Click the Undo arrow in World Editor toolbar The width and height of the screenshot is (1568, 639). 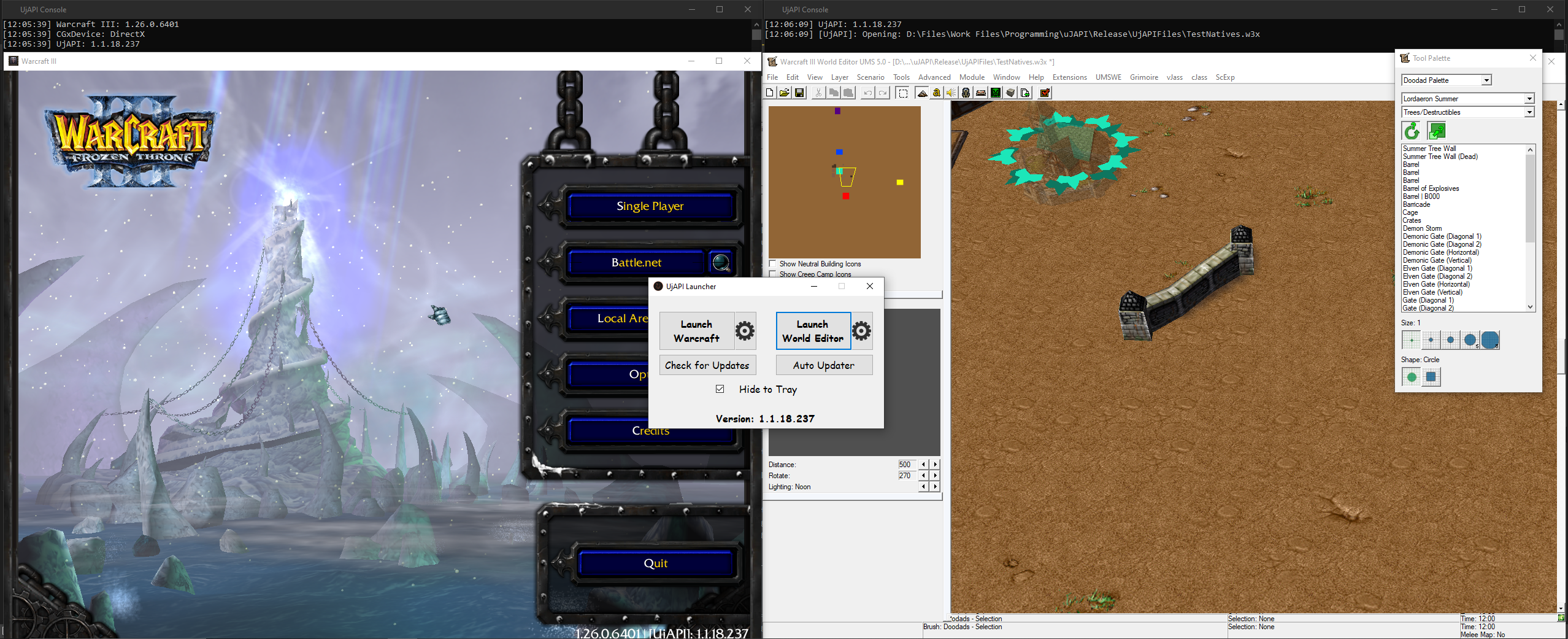click(x=868, y=93)
